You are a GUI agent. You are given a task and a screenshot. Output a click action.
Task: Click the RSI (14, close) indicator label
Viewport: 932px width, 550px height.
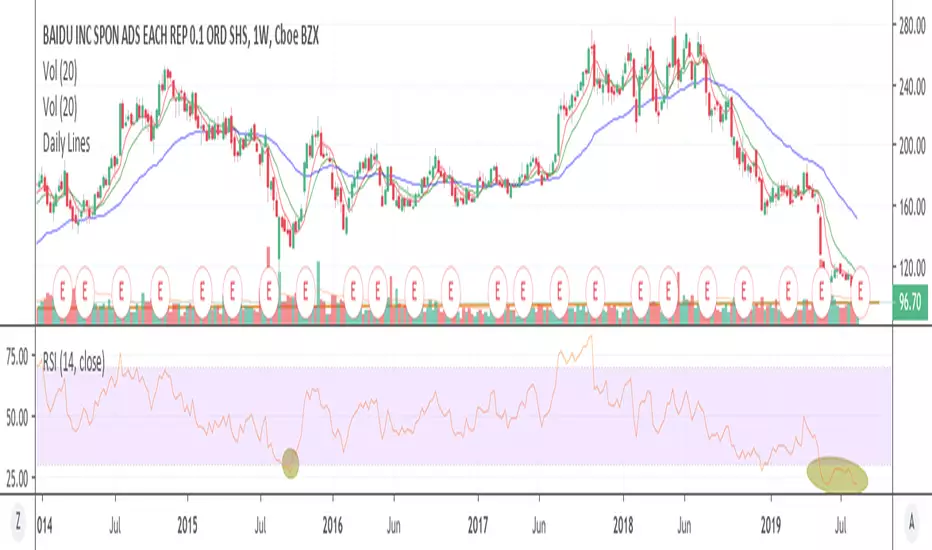(x=74, y=362)
